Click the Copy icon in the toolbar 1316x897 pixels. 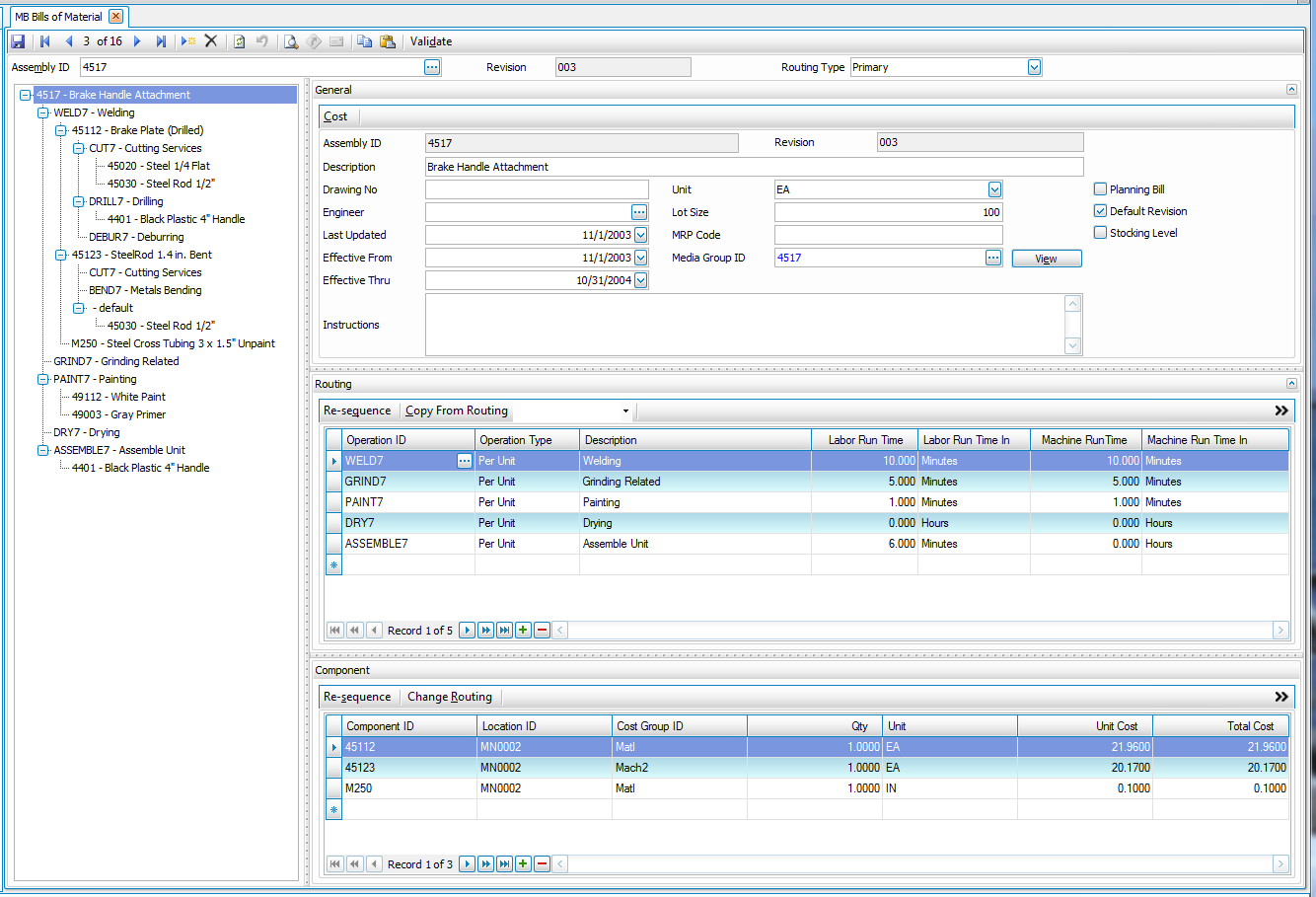click(x=364, y=41)
